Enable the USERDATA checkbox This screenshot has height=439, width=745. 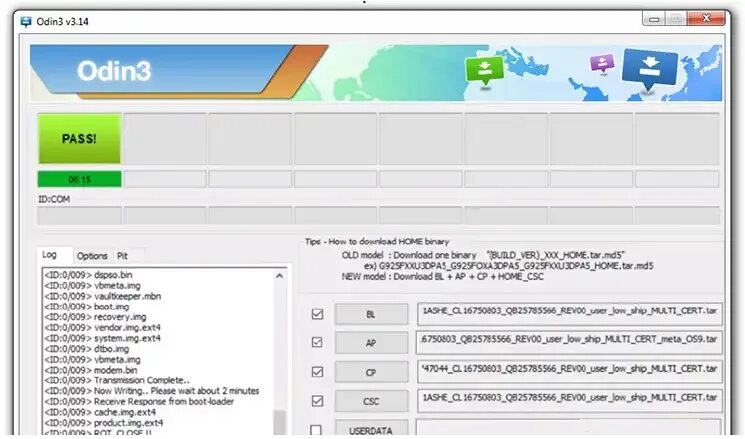[315, 430]
